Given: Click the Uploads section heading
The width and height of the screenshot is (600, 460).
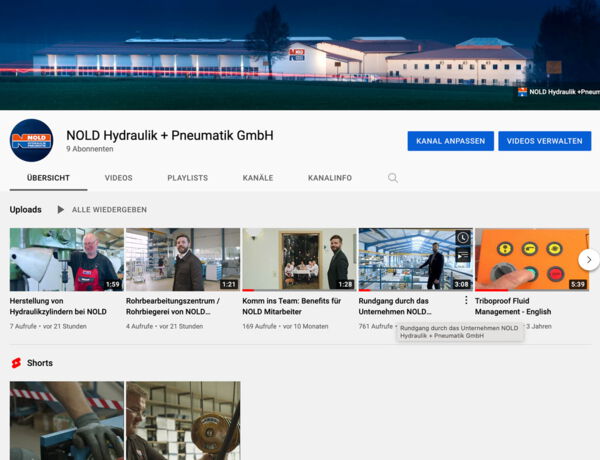Looking at the screenshot, I should coord(26,210).
